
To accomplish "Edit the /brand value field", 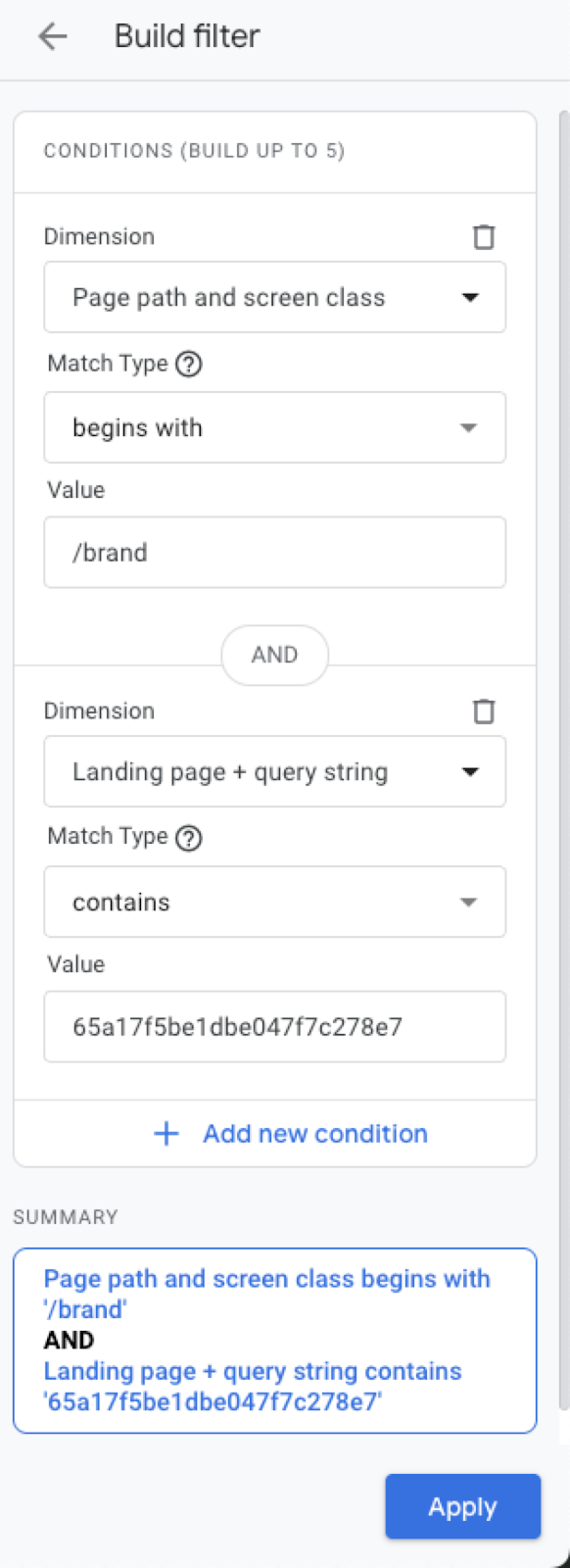I will click(275, 553).
